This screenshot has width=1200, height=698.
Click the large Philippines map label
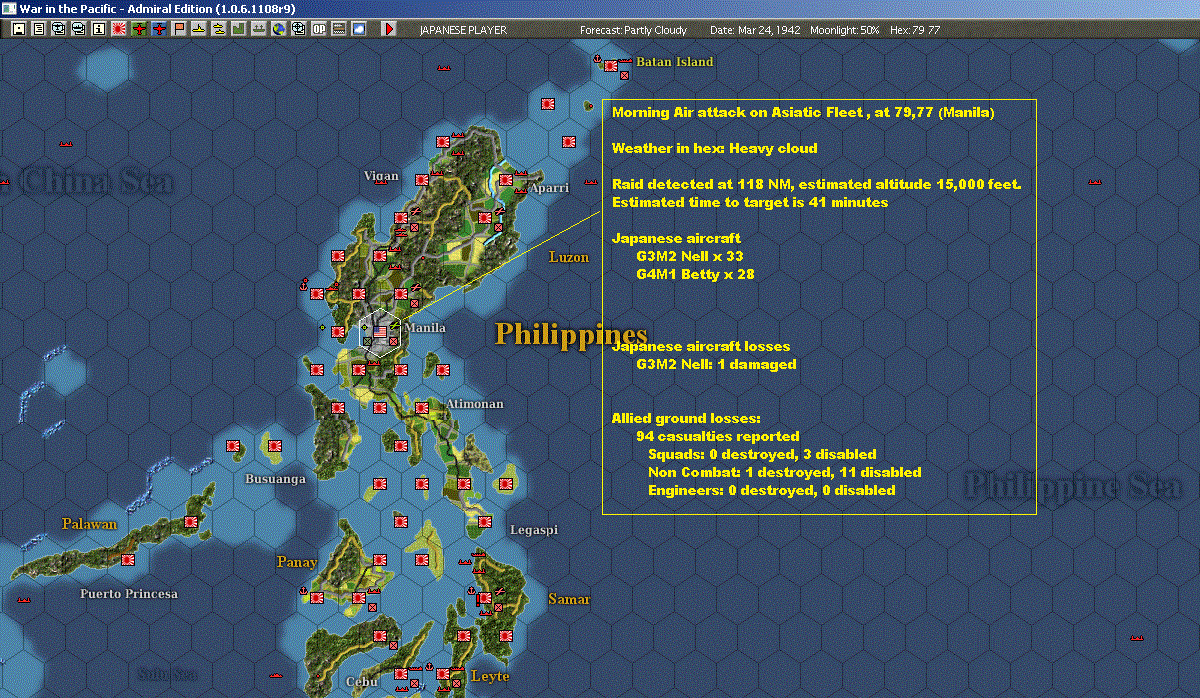coord(572,334)
